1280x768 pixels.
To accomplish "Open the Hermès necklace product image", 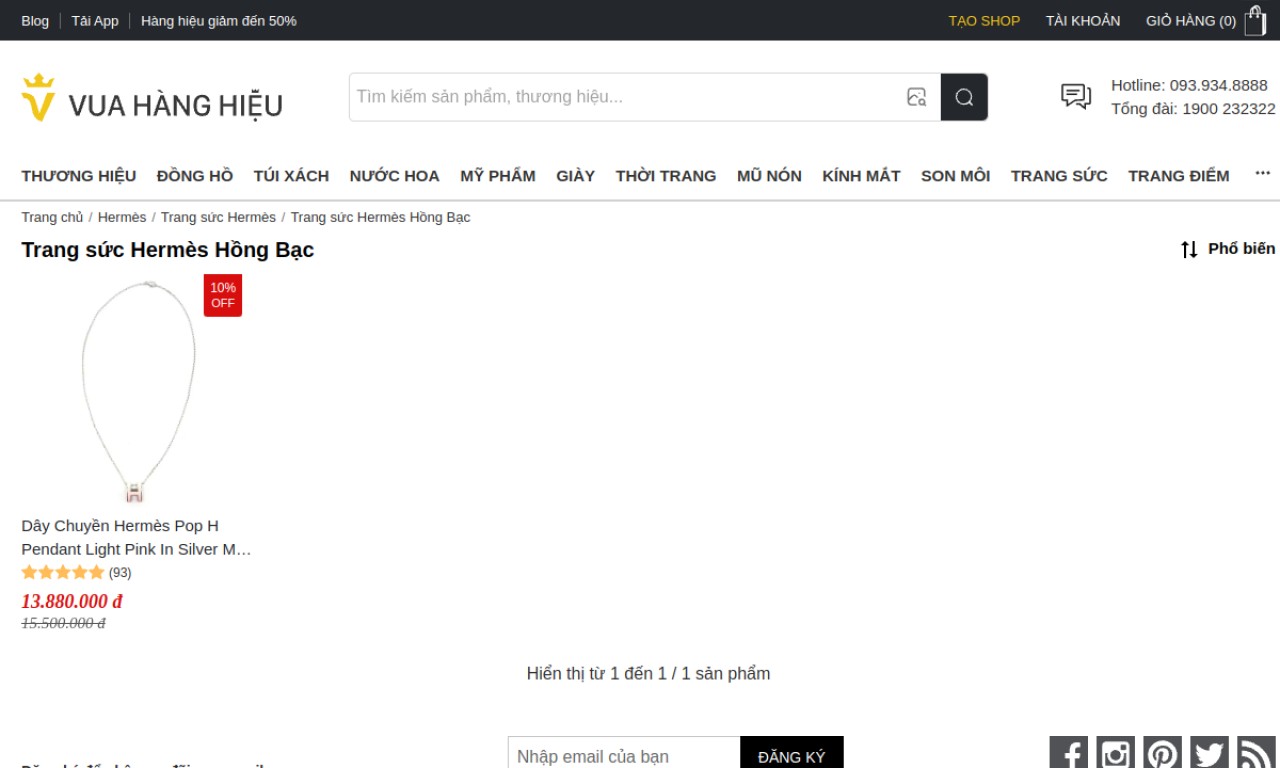I will 137,391.
